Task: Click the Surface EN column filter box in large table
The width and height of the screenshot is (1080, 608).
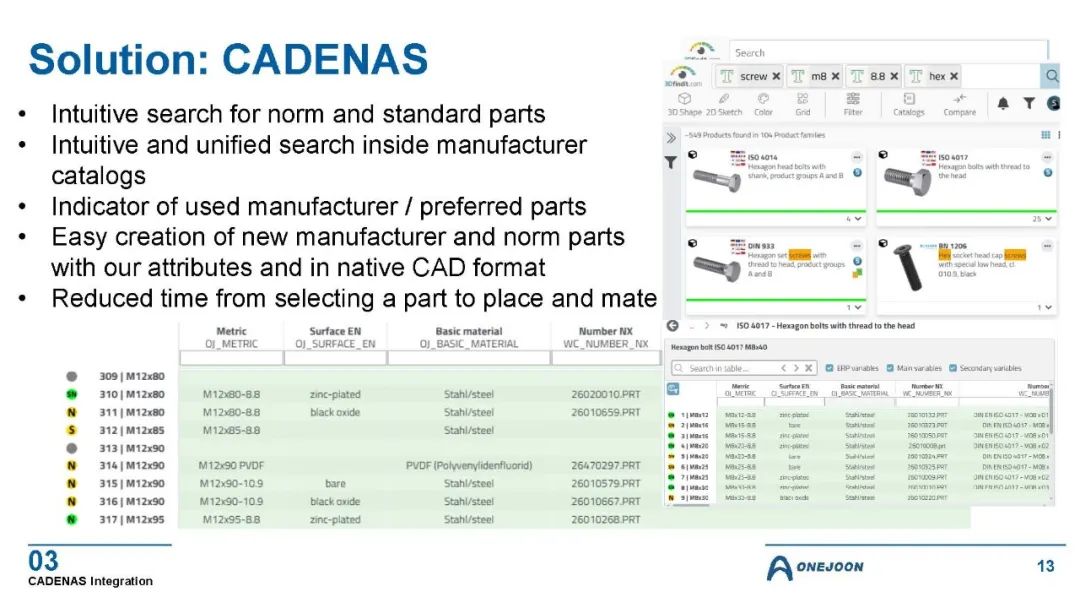Action: click(335, 358)
